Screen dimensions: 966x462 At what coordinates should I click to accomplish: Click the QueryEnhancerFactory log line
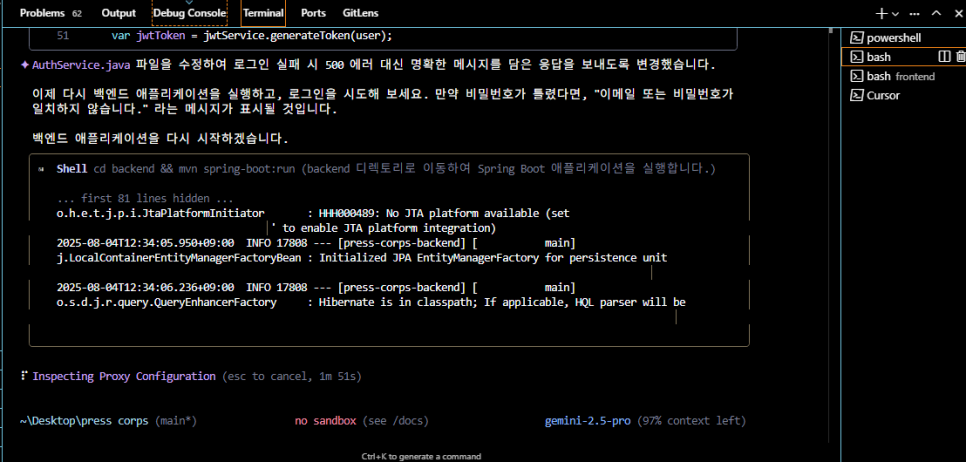point(371,302)
